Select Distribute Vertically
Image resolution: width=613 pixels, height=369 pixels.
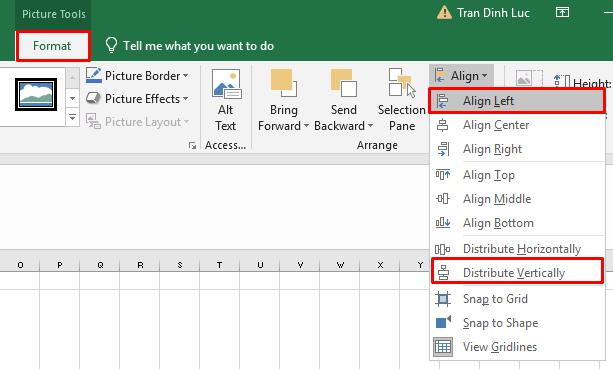pos(517,272)
